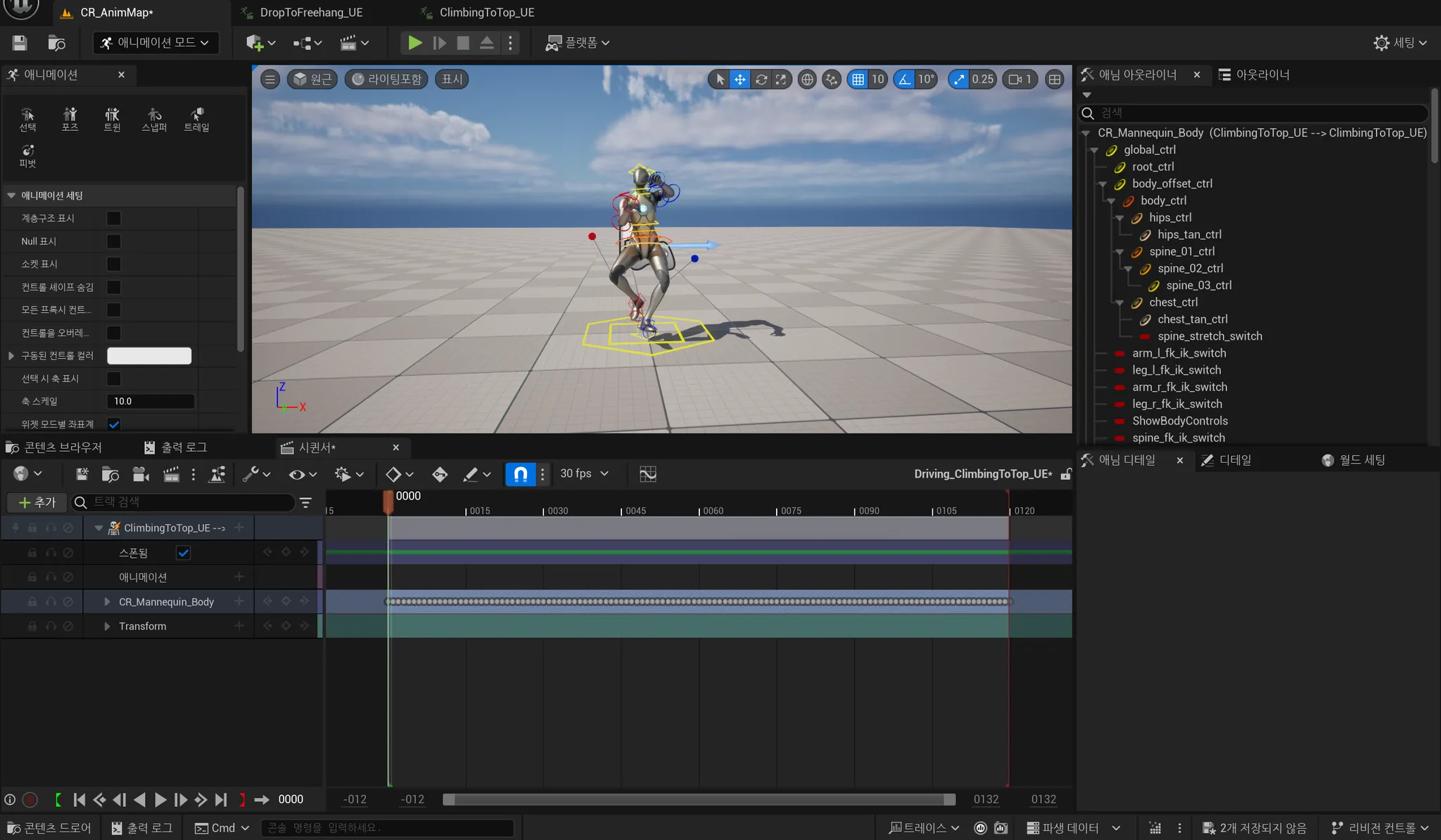1441x840 pixels.
Task: Enable the hide control shapes checkbox
Action: point(113,287)
